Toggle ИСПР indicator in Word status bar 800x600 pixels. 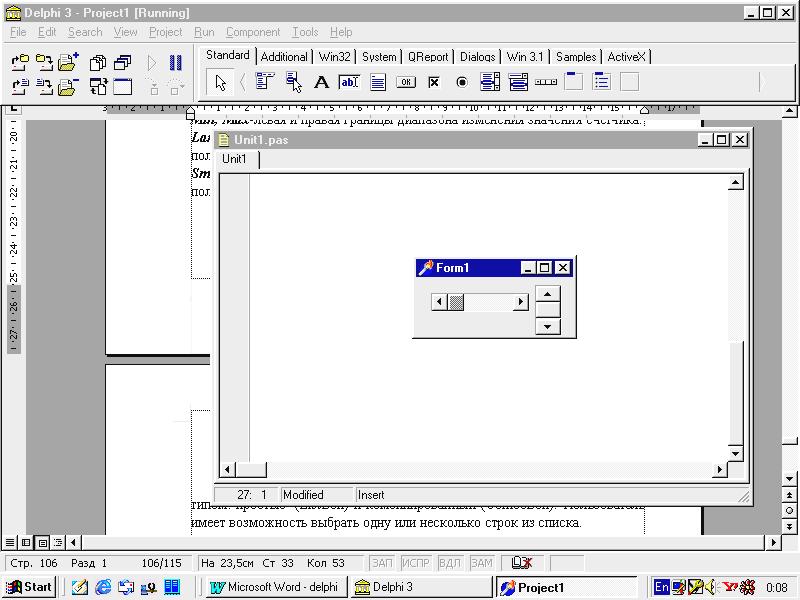[415, 563]
